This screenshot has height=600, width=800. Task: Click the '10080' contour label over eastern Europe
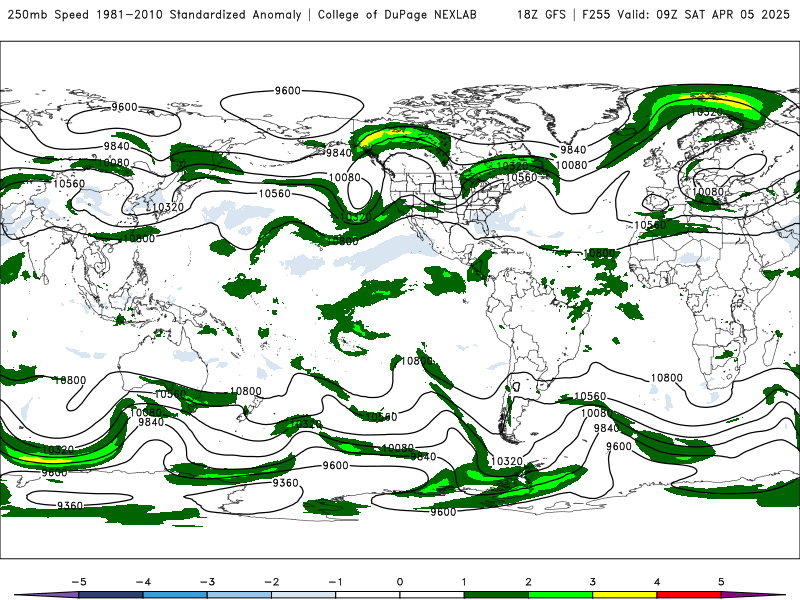click(708, 192)
